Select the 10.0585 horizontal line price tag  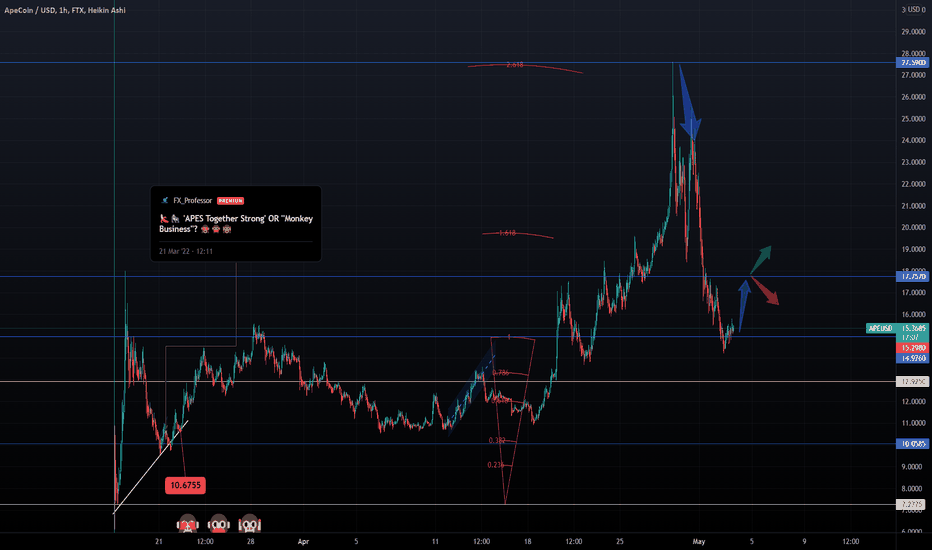pos(912,444)
